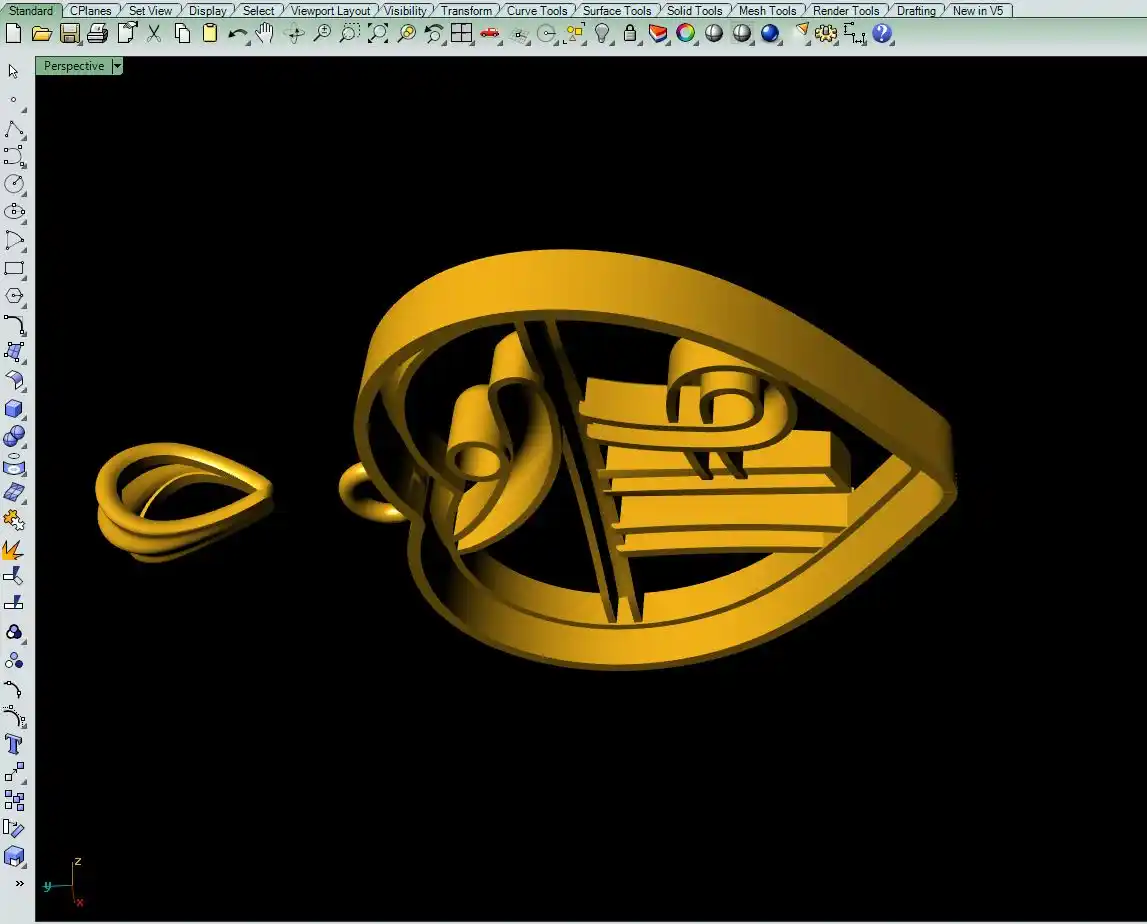1147x924 pixels.
Task: Open the Perspective viewport dropdown arrow
Action: (x=117, y=66)
